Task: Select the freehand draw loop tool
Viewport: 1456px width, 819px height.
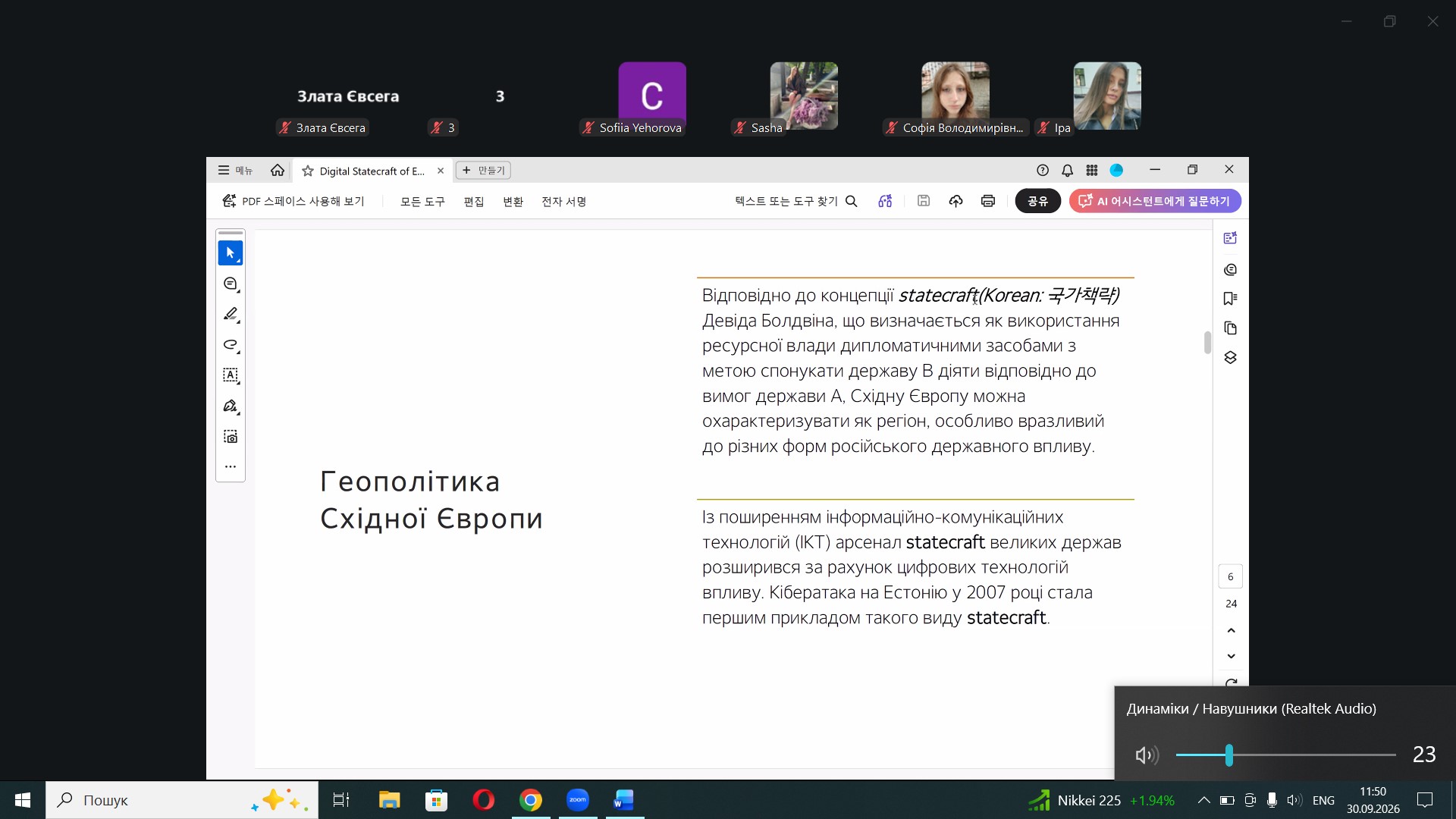Action: [x=231, y=345]
